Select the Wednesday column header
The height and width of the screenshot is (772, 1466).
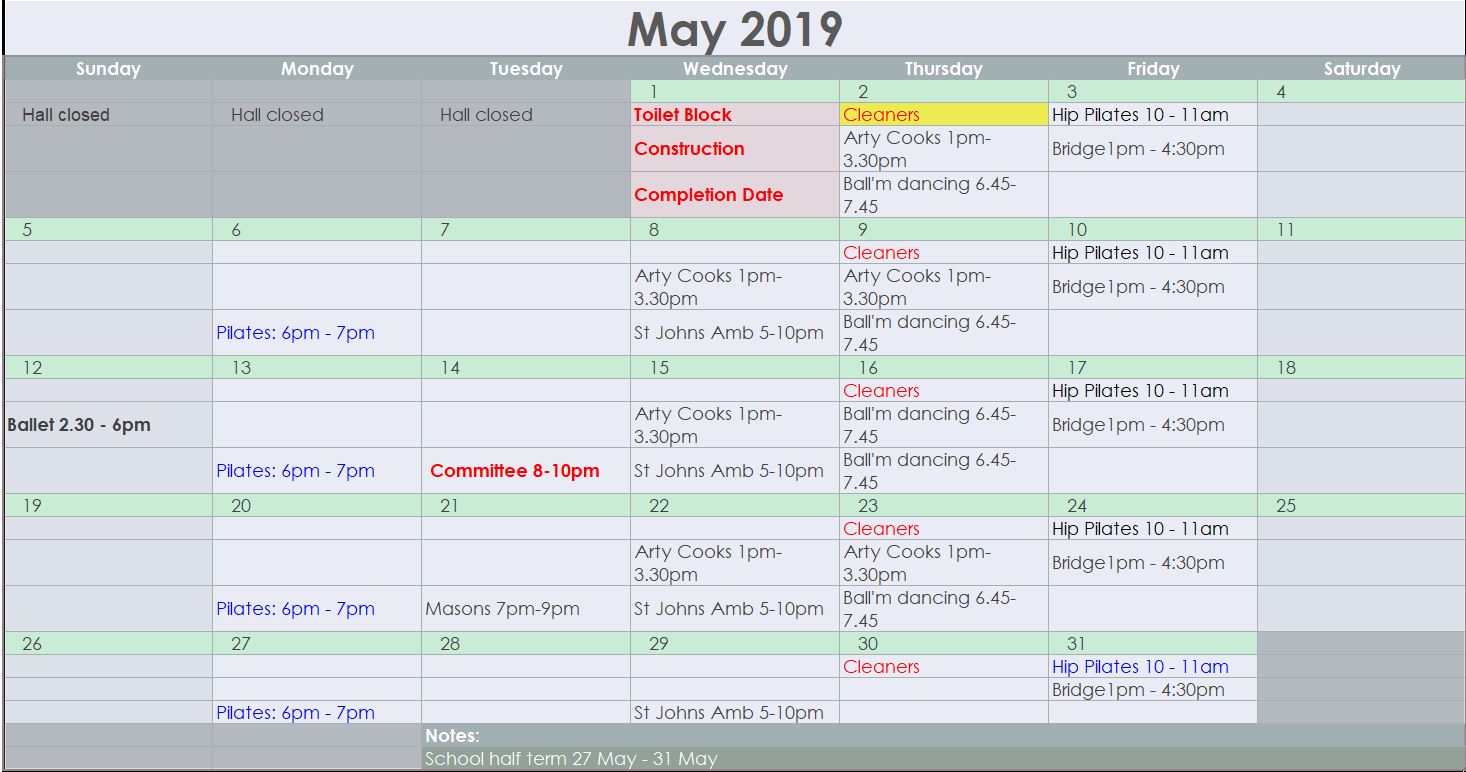click(735, 69)
